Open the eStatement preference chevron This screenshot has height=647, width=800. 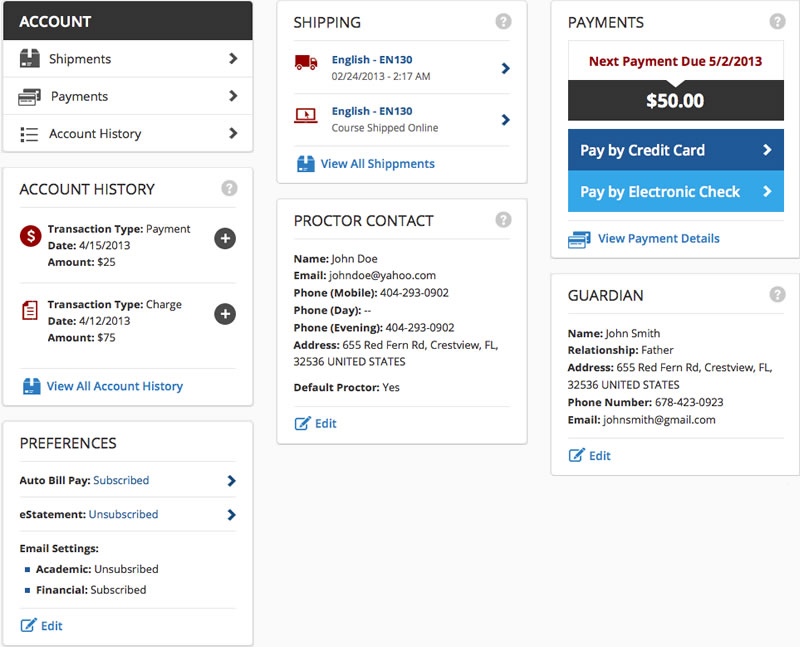(231, 515)
